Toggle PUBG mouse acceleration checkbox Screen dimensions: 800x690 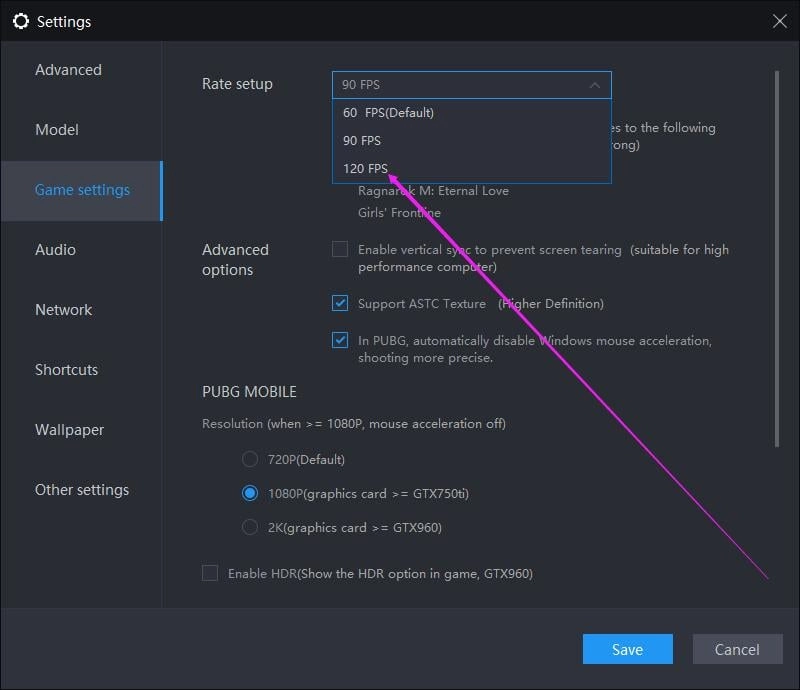coord(340,340)
